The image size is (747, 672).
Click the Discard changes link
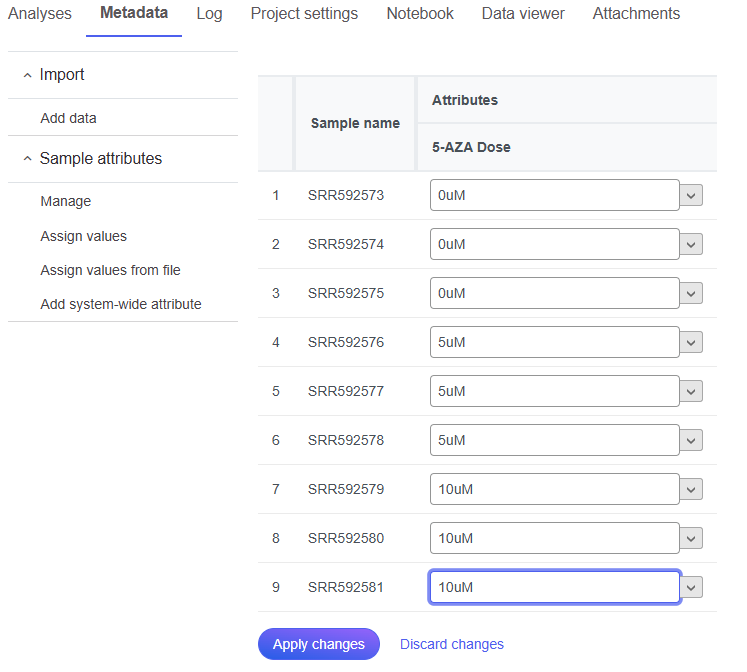[452, 645]
